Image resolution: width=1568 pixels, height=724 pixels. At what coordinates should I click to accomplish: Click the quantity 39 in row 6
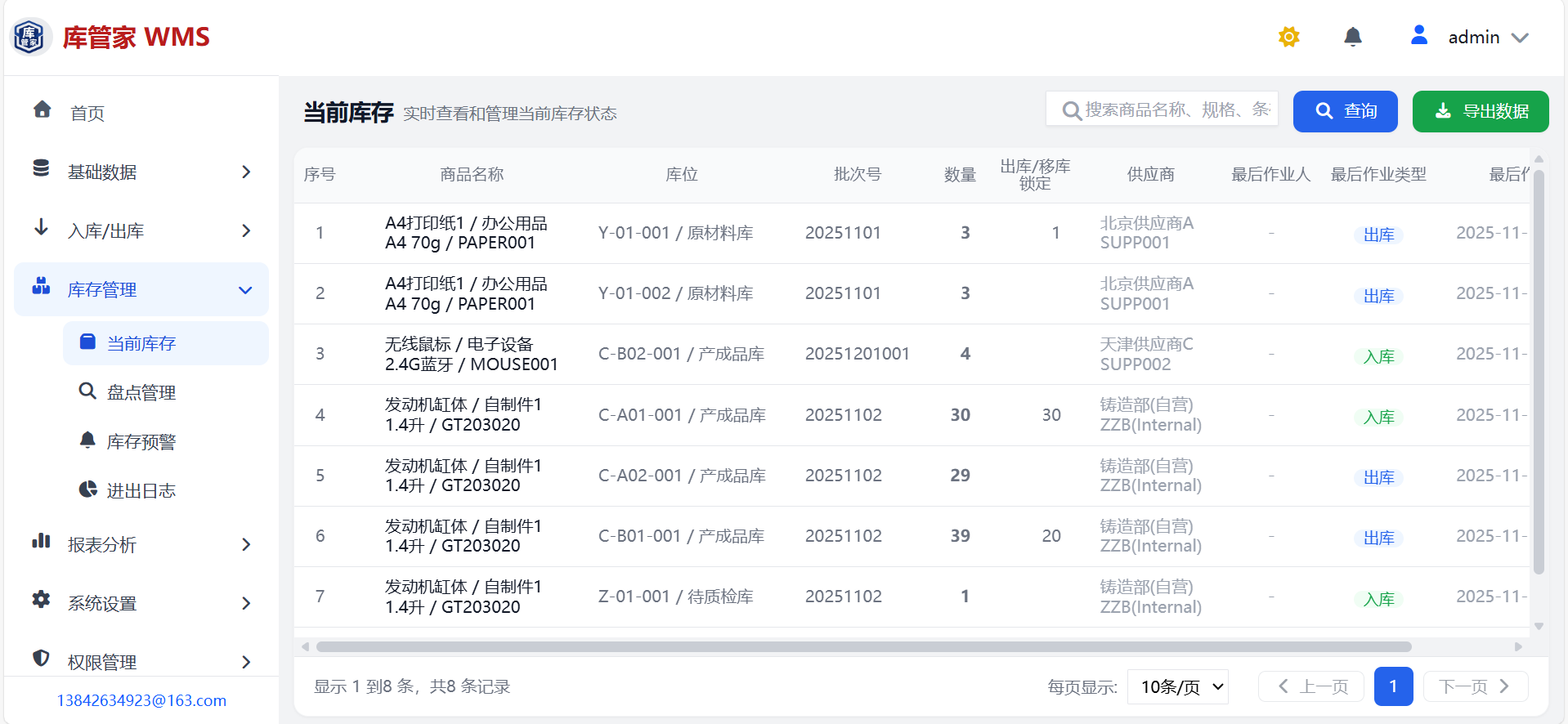(961, 536)
